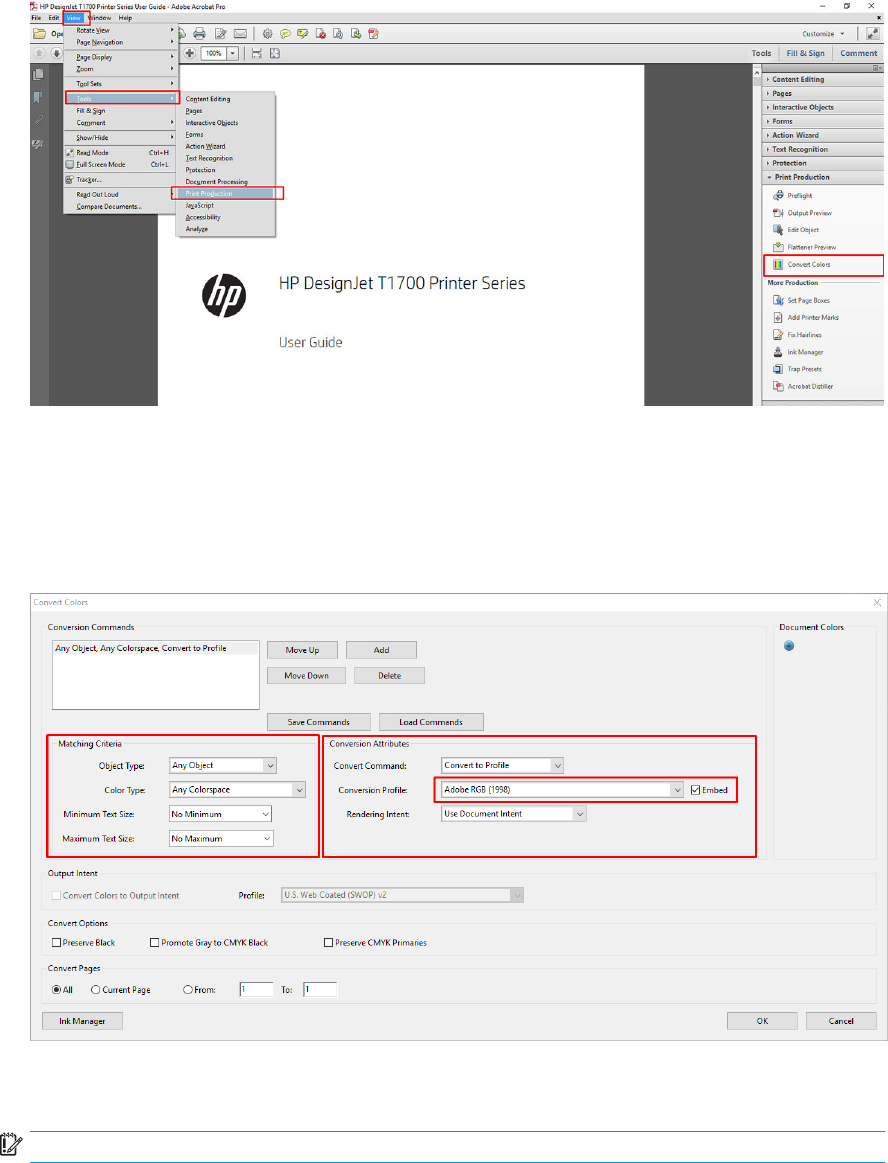Click the Move Up button
This screenshot has width=888, height=1163.
pos(302,650)
